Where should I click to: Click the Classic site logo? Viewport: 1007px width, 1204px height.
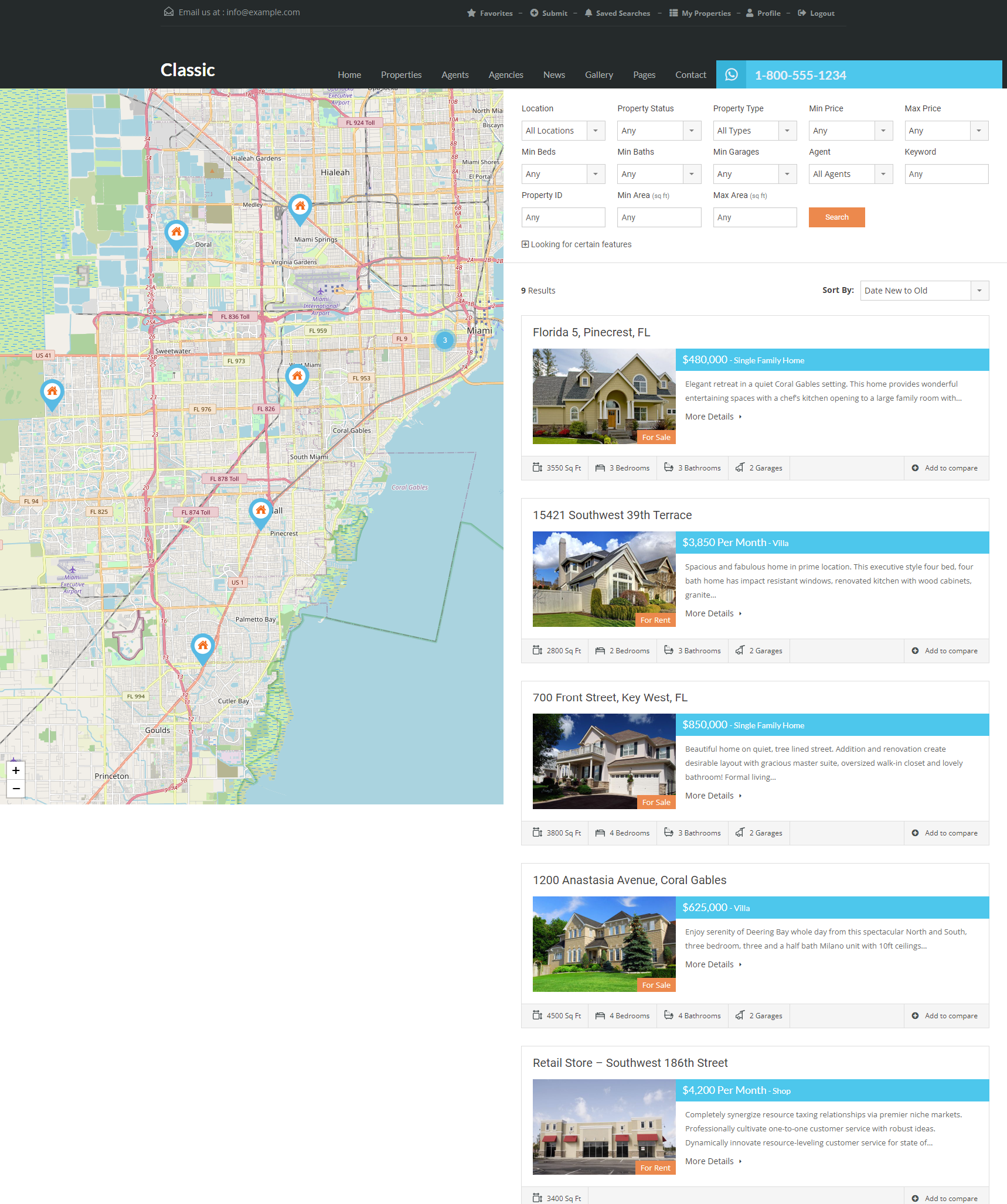tap(188, 70)
